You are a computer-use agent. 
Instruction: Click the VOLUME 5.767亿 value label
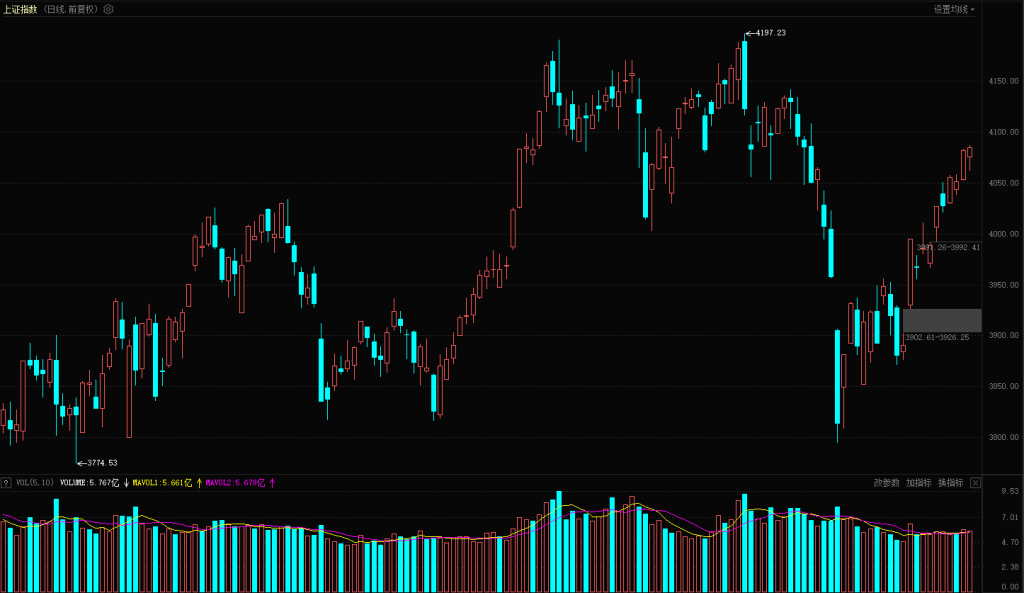pyautogui.click(x=90, y=483)
